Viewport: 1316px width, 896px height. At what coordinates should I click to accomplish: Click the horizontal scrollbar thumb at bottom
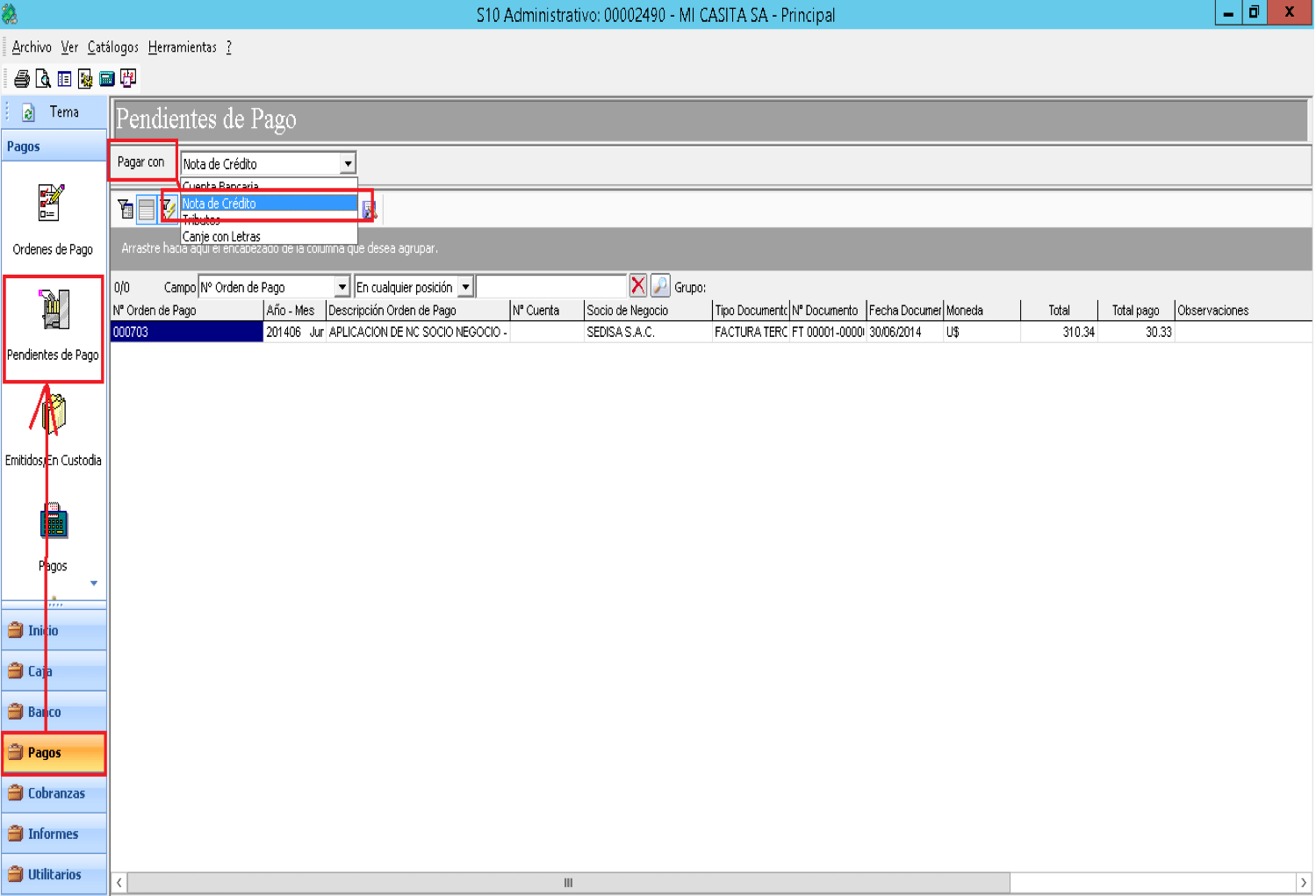[568, 883]
